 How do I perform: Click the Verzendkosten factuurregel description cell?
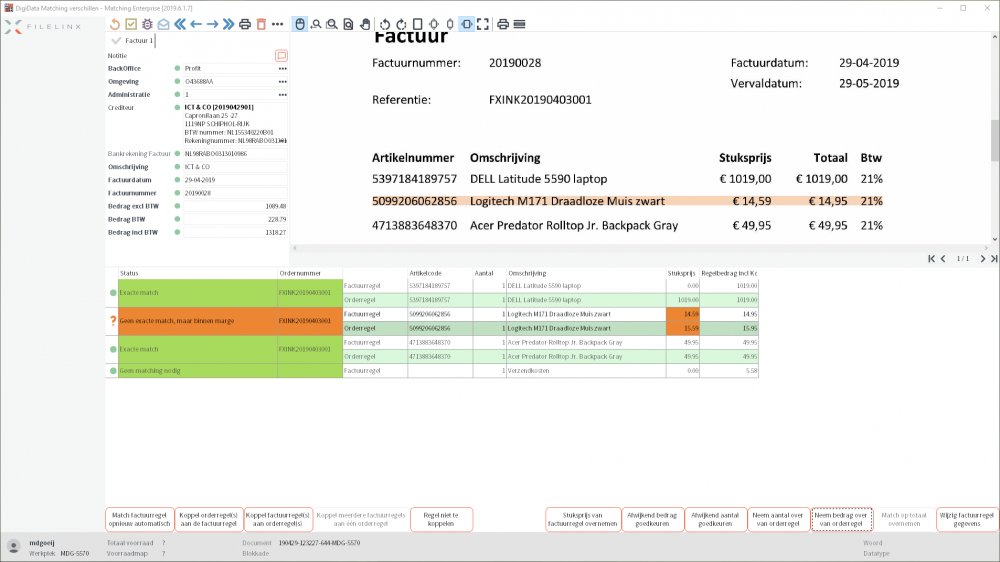click(x=586, y=371)
